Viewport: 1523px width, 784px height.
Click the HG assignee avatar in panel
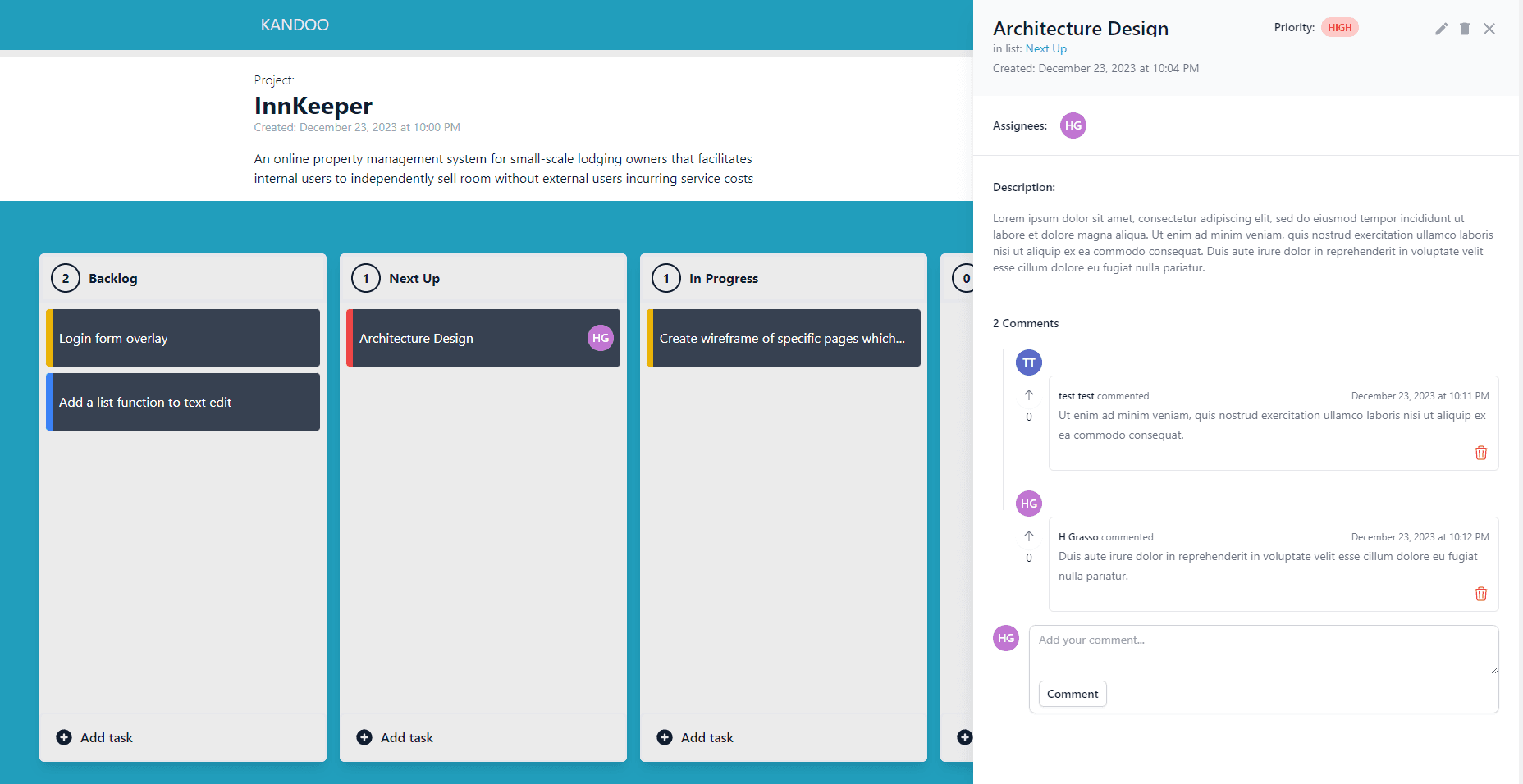[1073, 125]
